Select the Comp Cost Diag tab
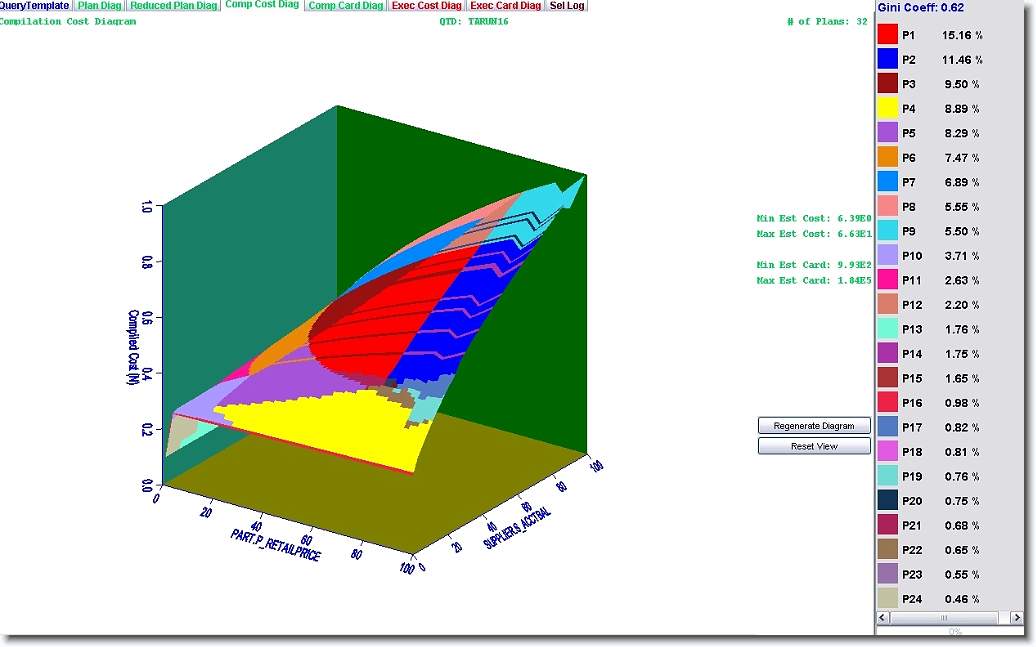1036x647 pixels. click(x=262, y=5)
